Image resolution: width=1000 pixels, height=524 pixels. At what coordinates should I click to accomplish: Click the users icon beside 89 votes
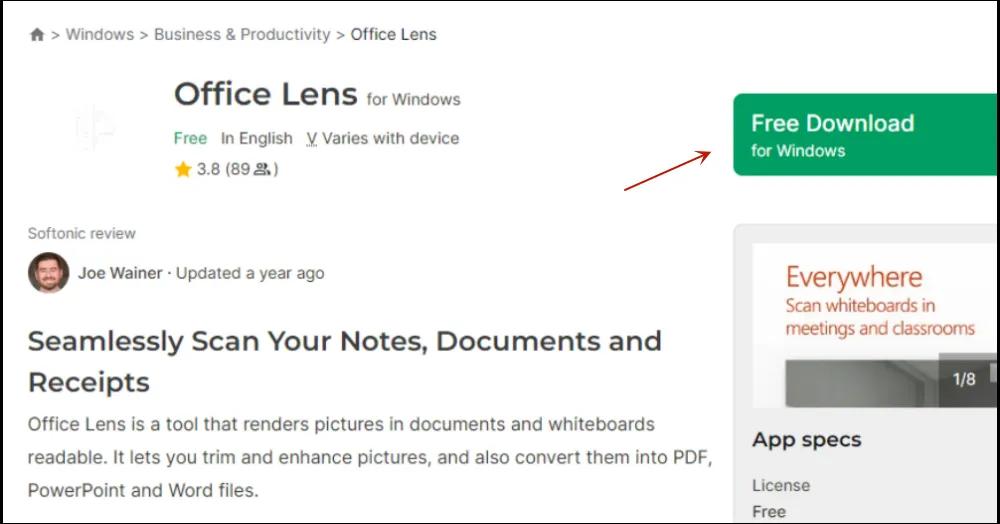coord(262,169)
